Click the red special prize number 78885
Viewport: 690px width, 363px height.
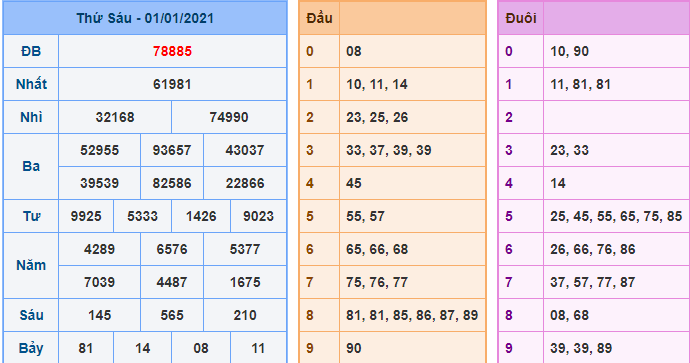tap(172, 51)
